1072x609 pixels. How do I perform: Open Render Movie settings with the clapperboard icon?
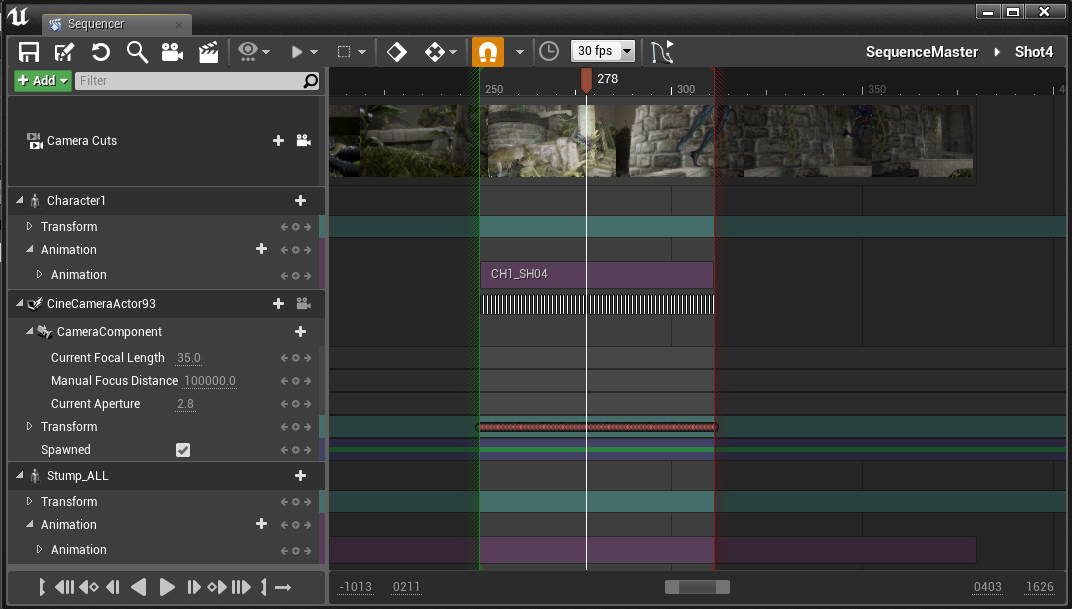pyautogui.click(x=208, y=51)
